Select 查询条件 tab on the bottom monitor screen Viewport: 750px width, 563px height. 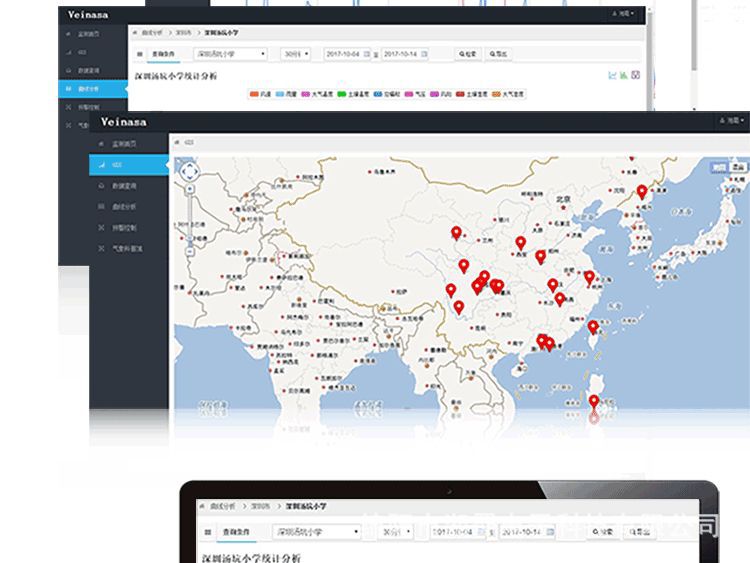(236, 532)
